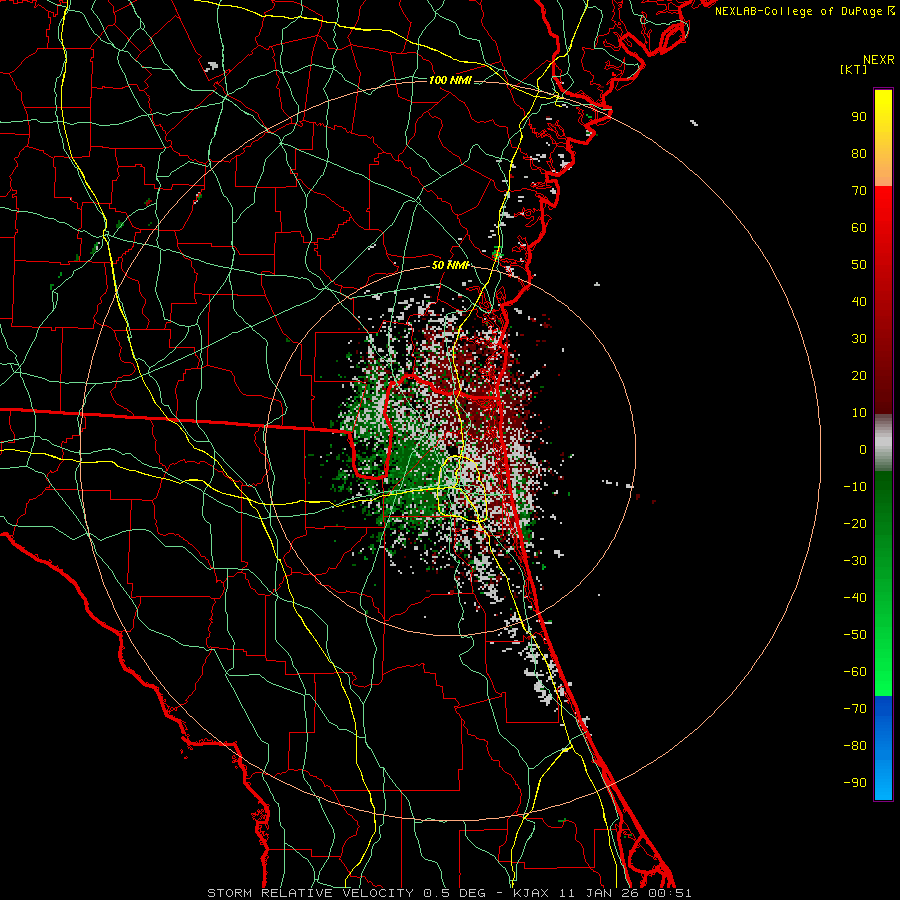This screenshot has width=900, height=900.
Task: Click the 100 NMI range ring label
Action: (x=450, y=80)
